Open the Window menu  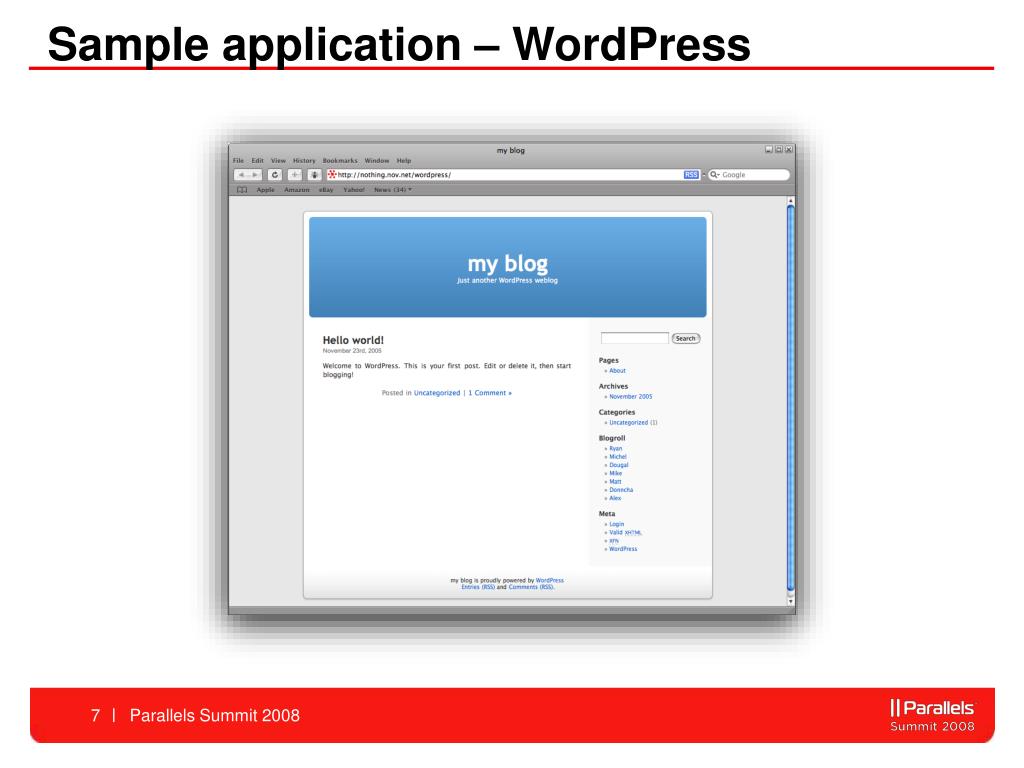377,161
